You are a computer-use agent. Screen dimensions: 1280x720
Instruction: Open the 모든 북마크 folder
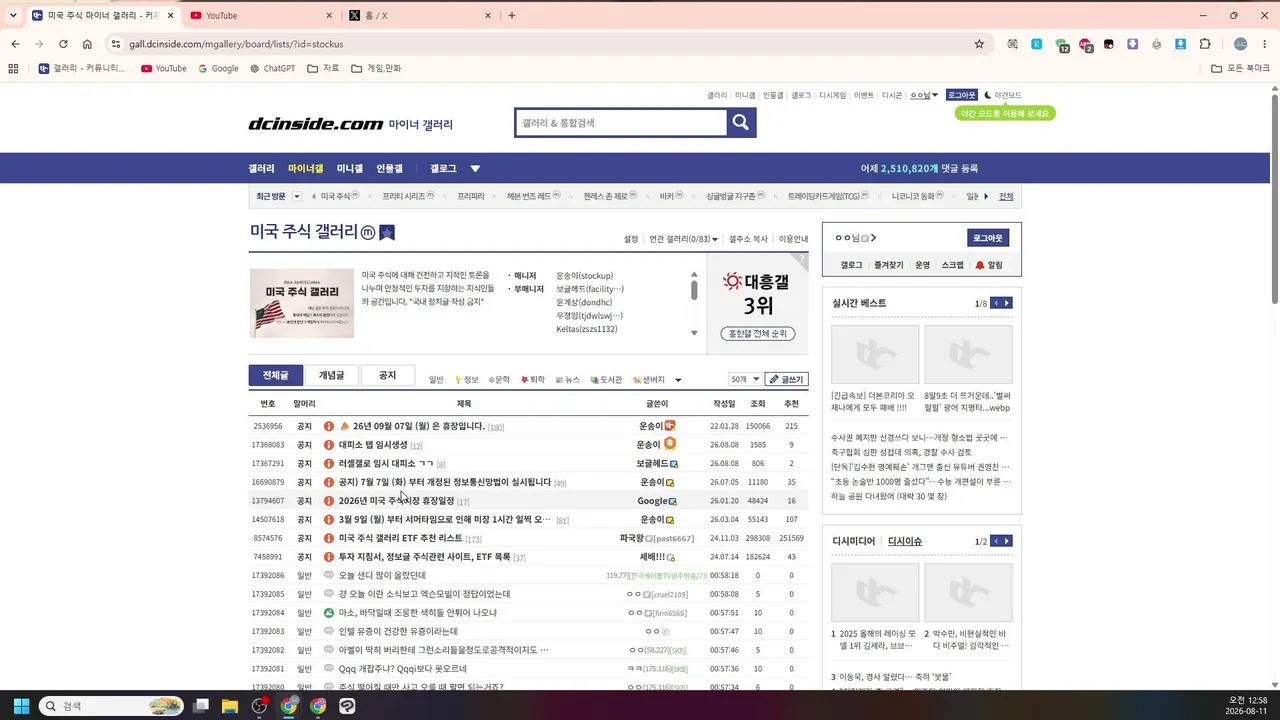1240,69
